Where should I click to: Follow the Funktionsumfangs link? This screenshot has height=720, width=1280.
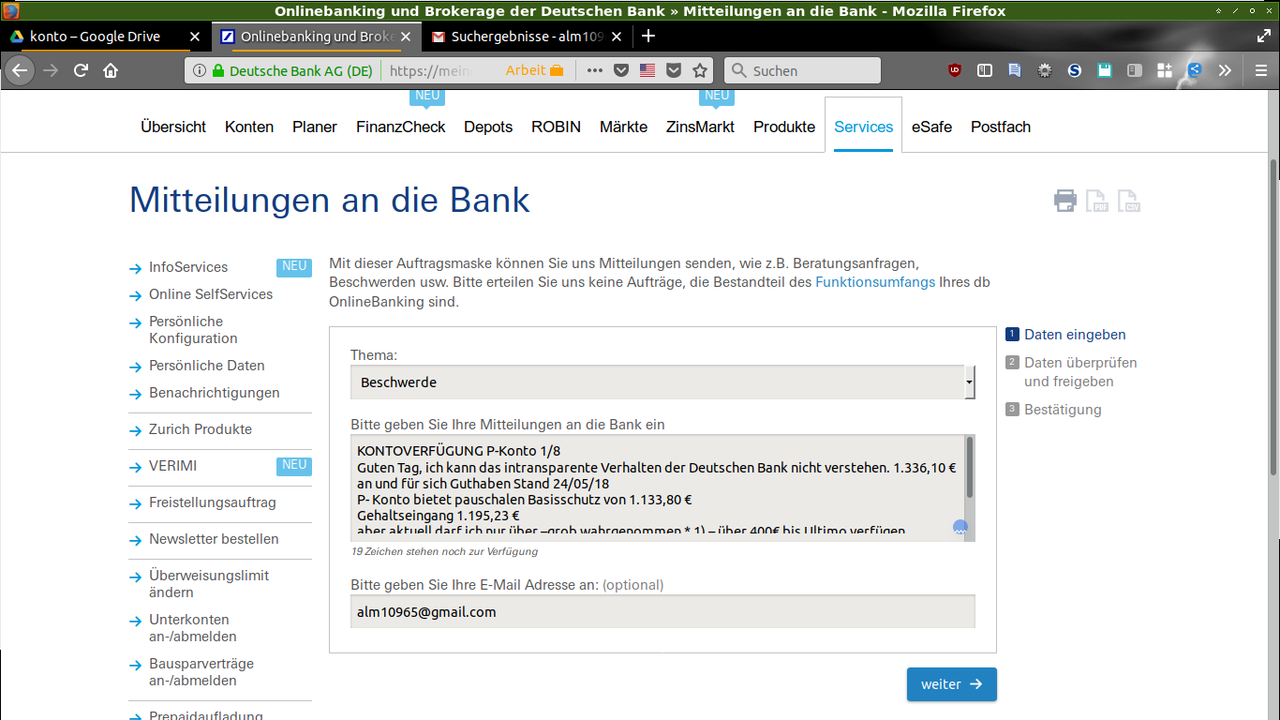click(875, 282)
